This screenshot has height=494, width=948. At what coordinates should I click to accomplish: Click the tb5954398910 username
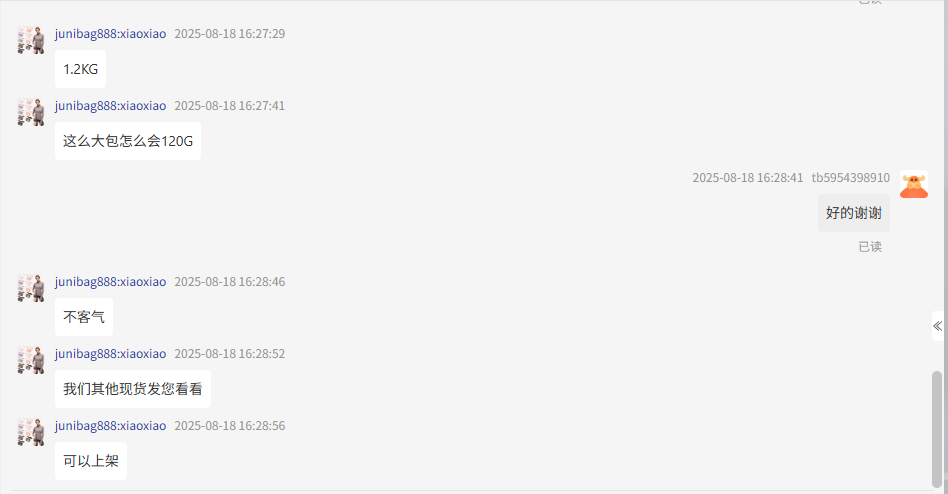coord(851,178)
